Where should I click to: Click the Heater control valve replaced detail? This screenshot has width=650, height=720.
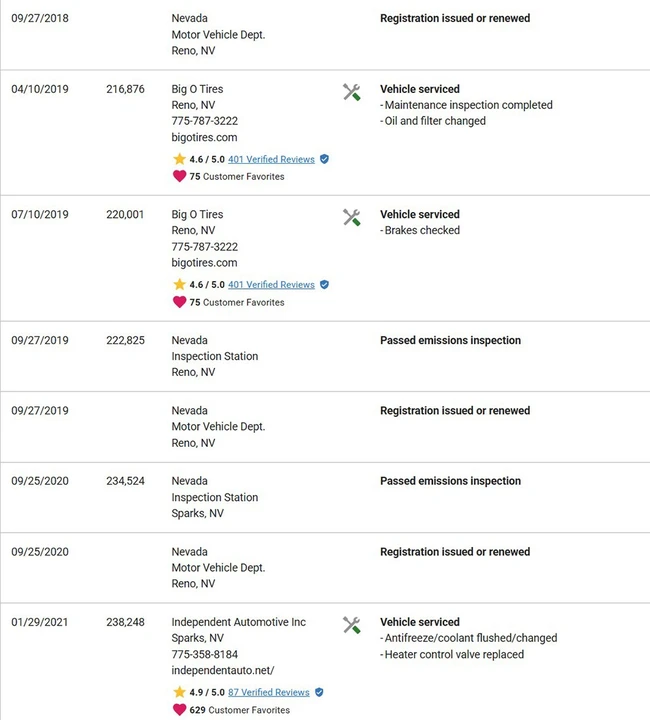(452, 654)
